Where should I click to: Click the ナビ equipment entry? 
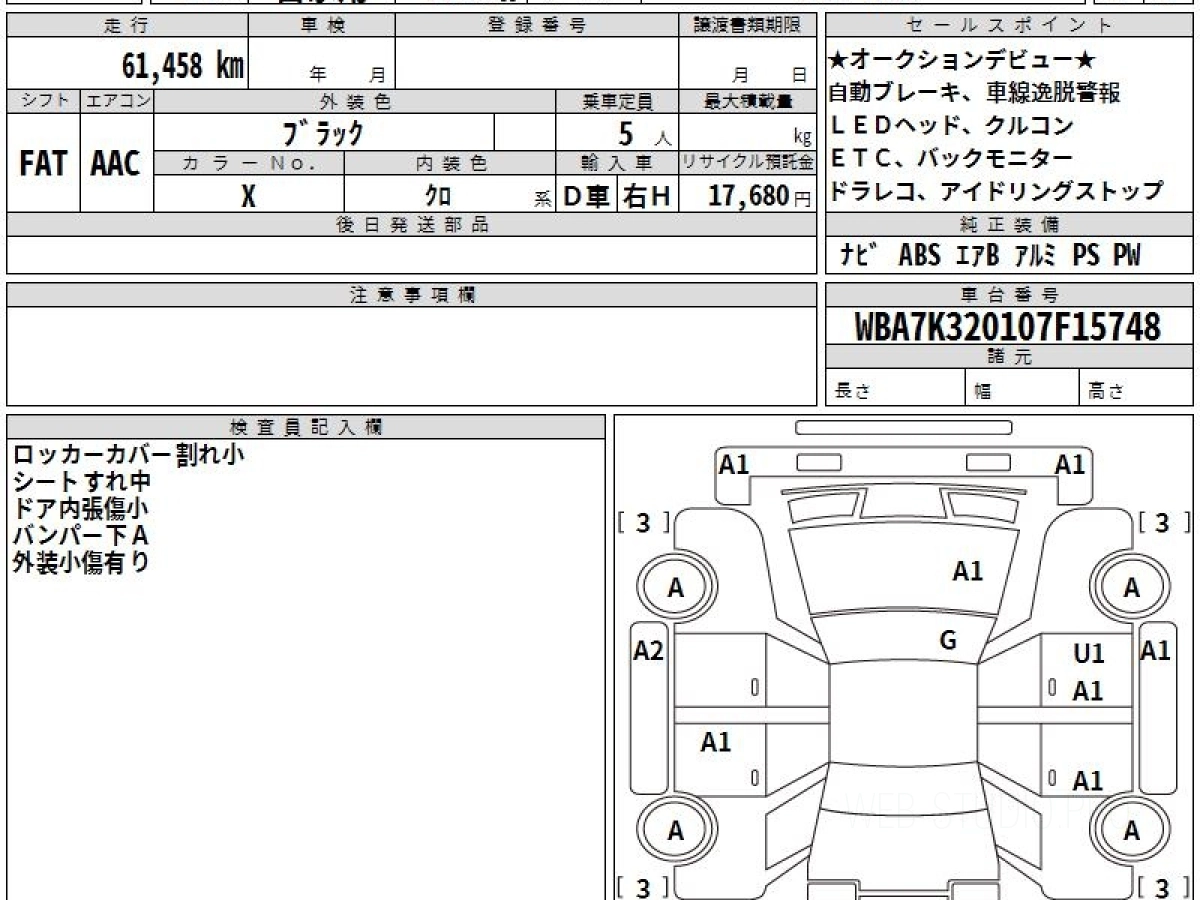[861, 256]
